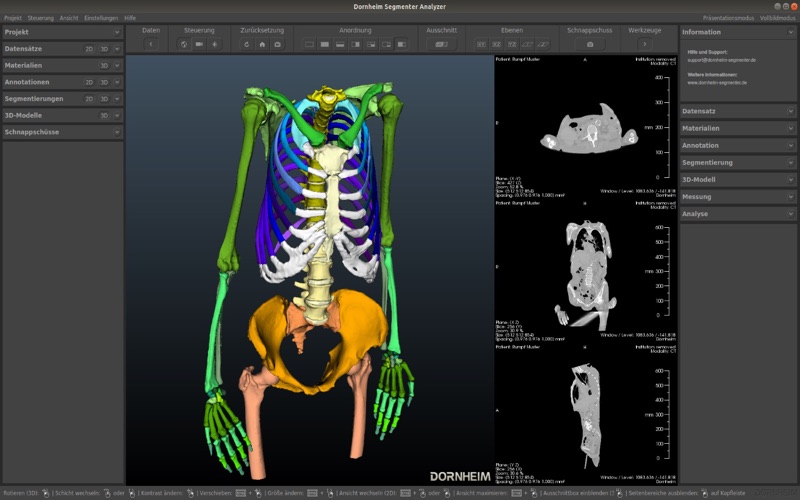The image size is (800, 500).
Task: Open the Messung panel header
Action: pyautogui.click(x=738, y=197)
